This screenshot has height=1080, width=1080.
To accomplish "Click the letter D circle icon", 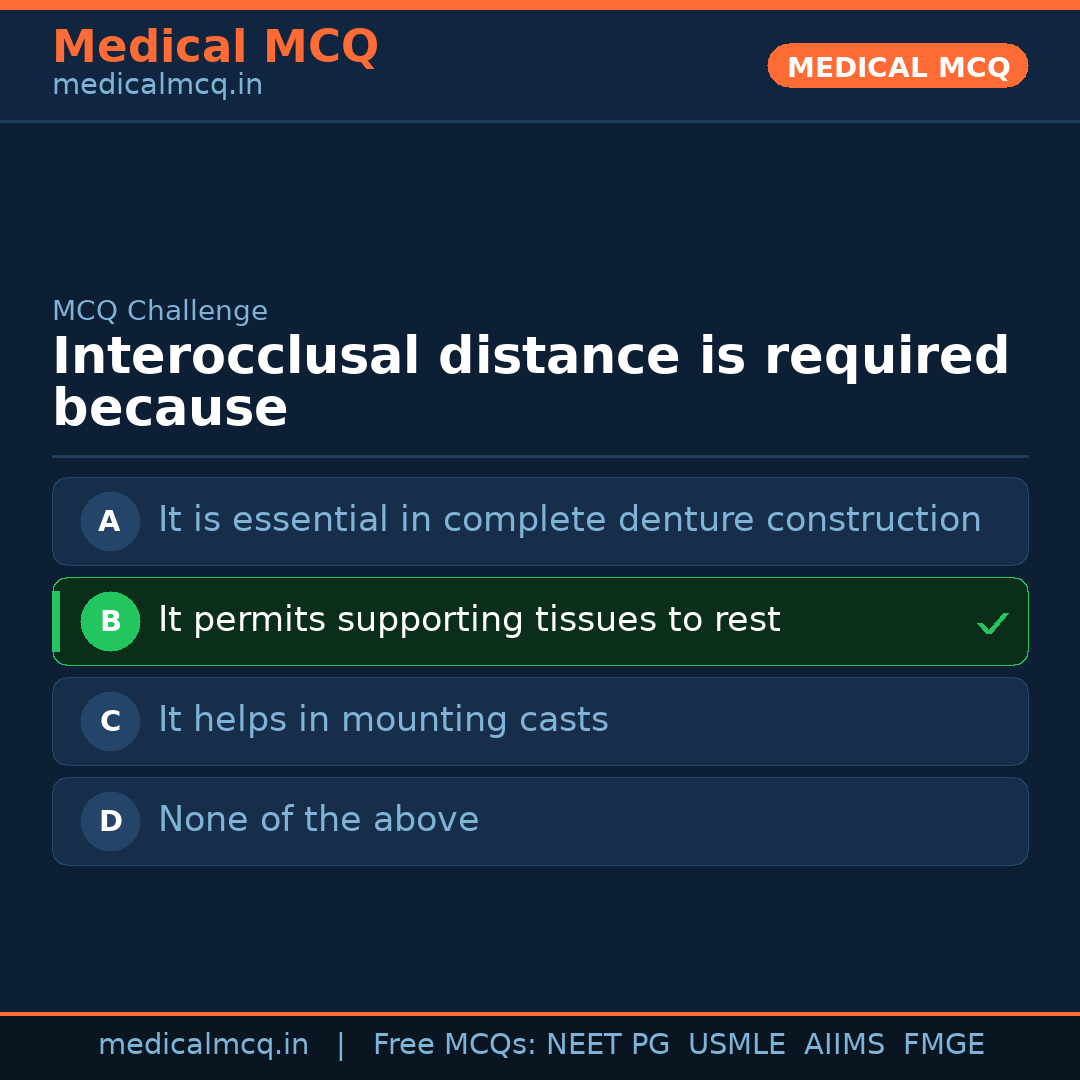I will point(110,821).
